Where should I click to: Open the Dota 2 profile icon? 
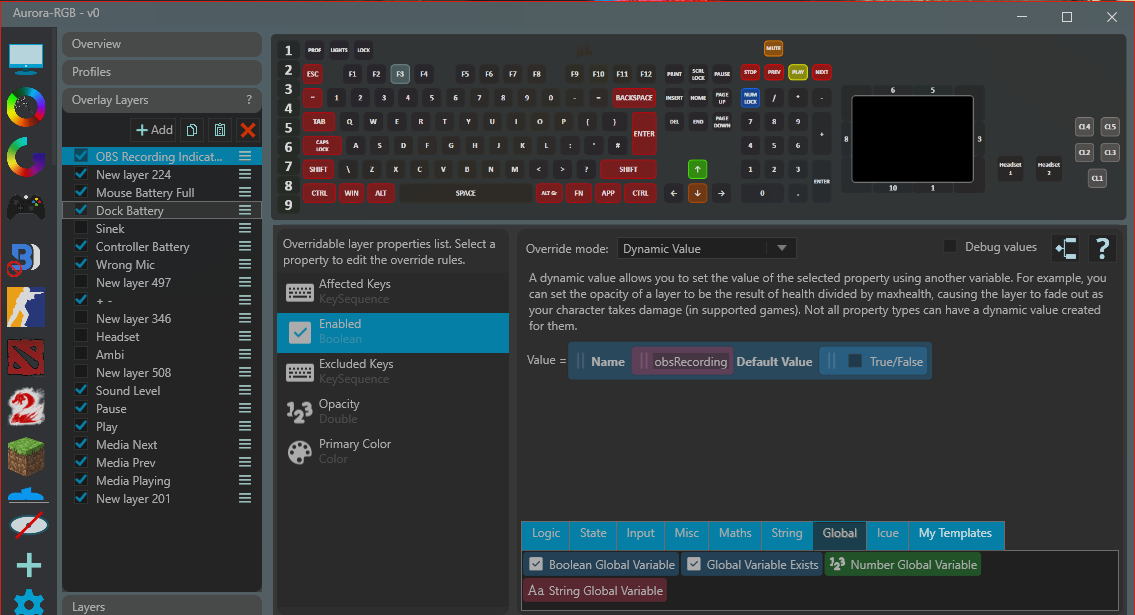(27, 357)
